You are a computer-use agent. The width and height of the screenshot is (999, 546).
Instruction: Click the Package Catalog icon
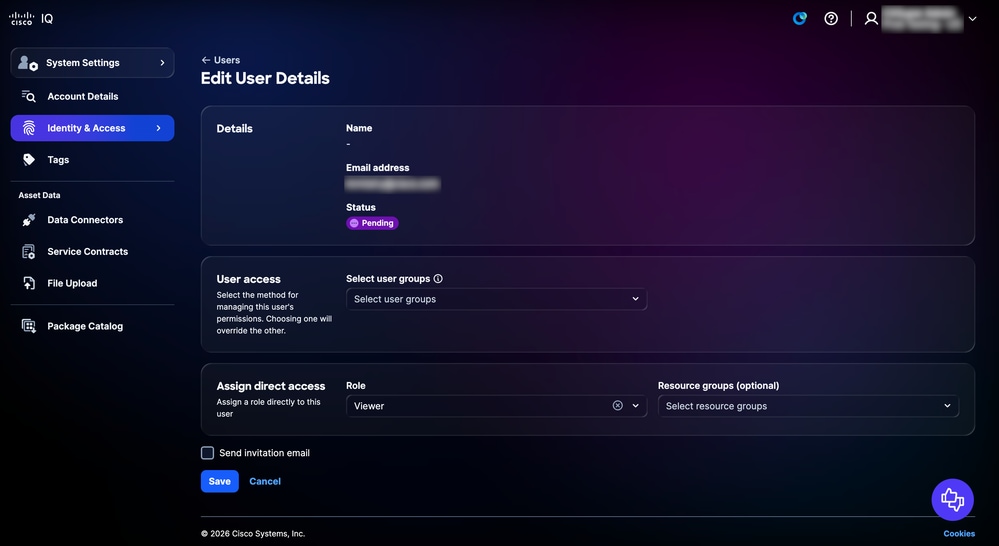click(29, 326)
